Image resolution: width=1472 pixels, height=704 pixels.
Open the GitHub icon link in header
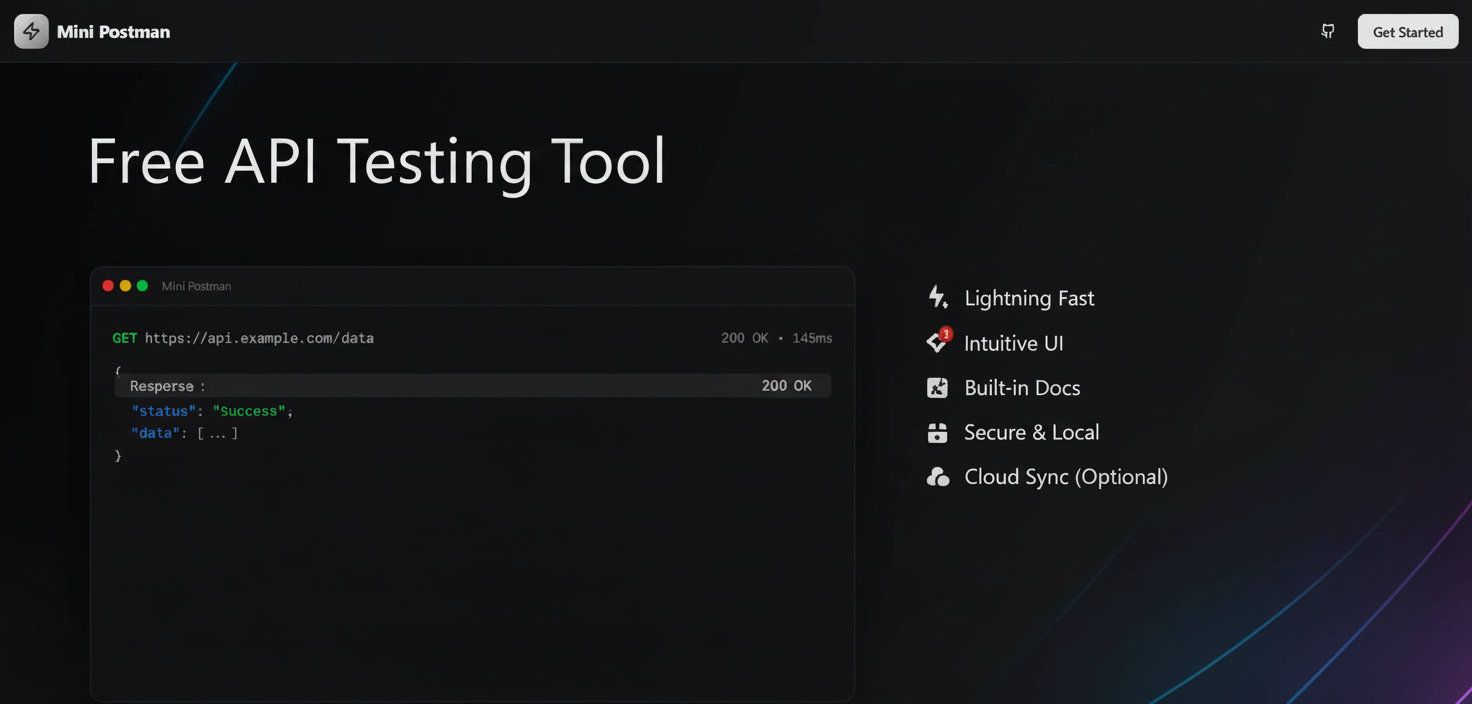tap(1328, 31)
